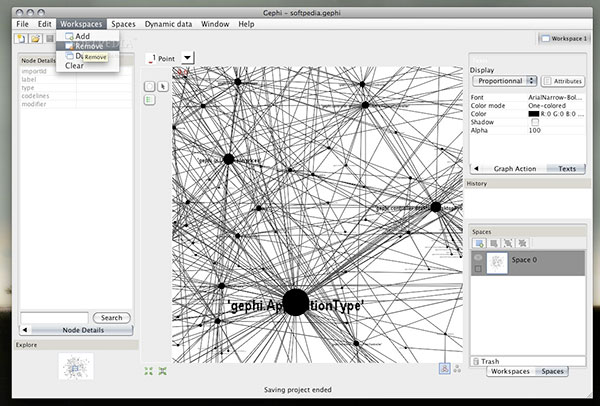600x406 pixels.
Task: Click the Open project folder icon
Action: tap(36, 38)
